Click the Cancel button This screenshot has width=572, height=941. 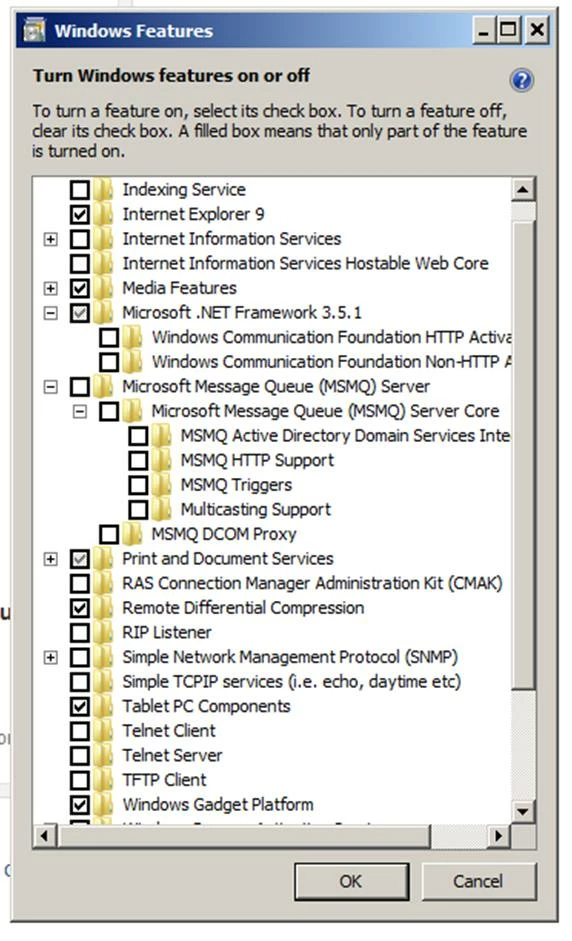pos(478,882)
